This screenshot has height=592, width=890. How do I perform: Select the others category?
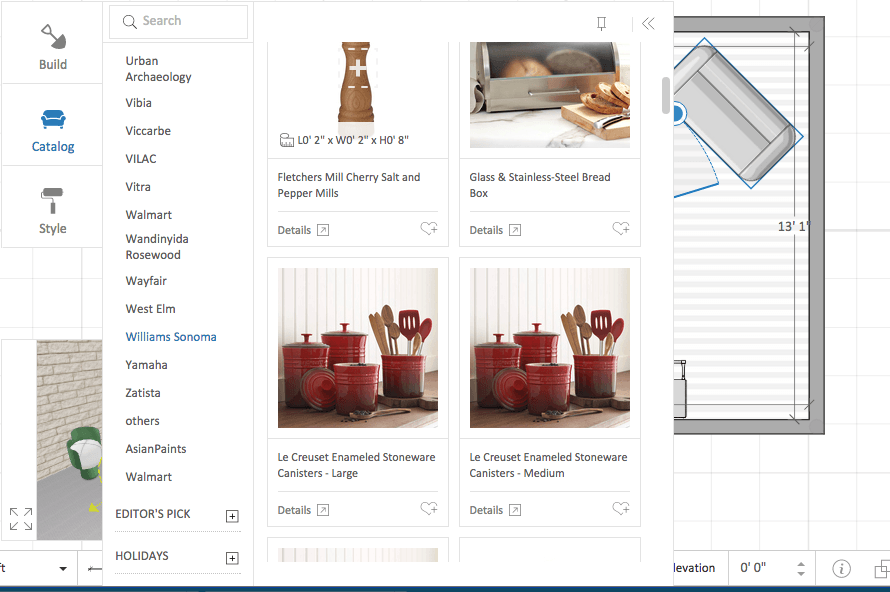(142, 421)
